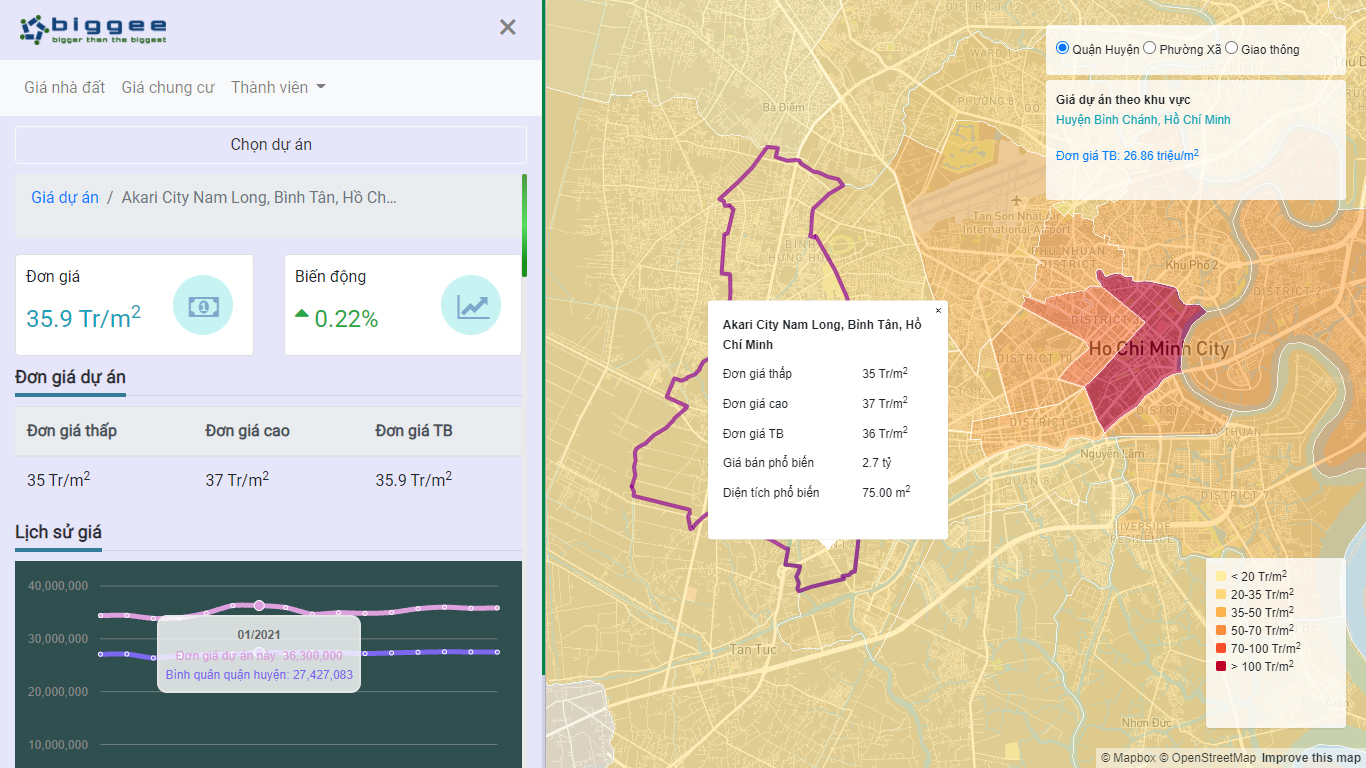
Task: Open Huyện Bình Chánh, Hồ Chí Minh link
Action: coord(1143,120)
